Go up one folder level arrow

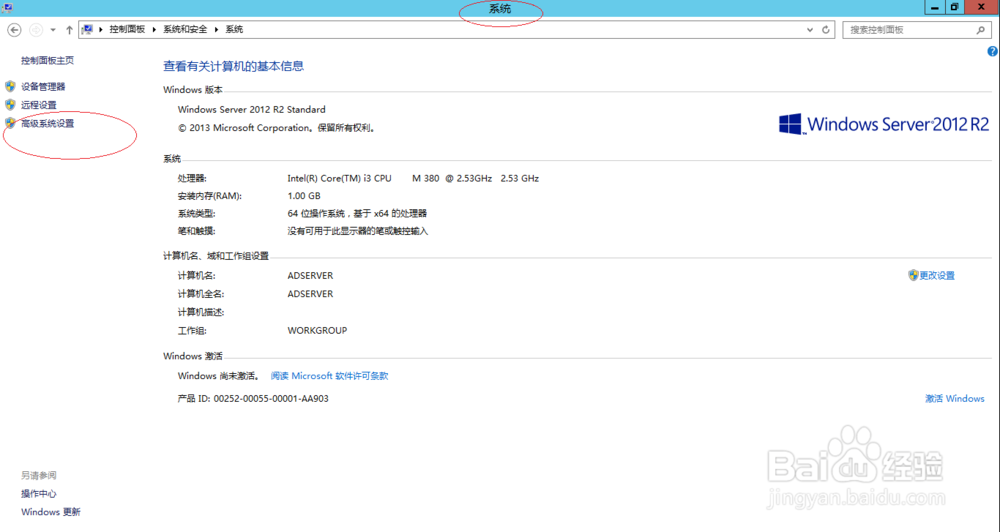[69, 29]
